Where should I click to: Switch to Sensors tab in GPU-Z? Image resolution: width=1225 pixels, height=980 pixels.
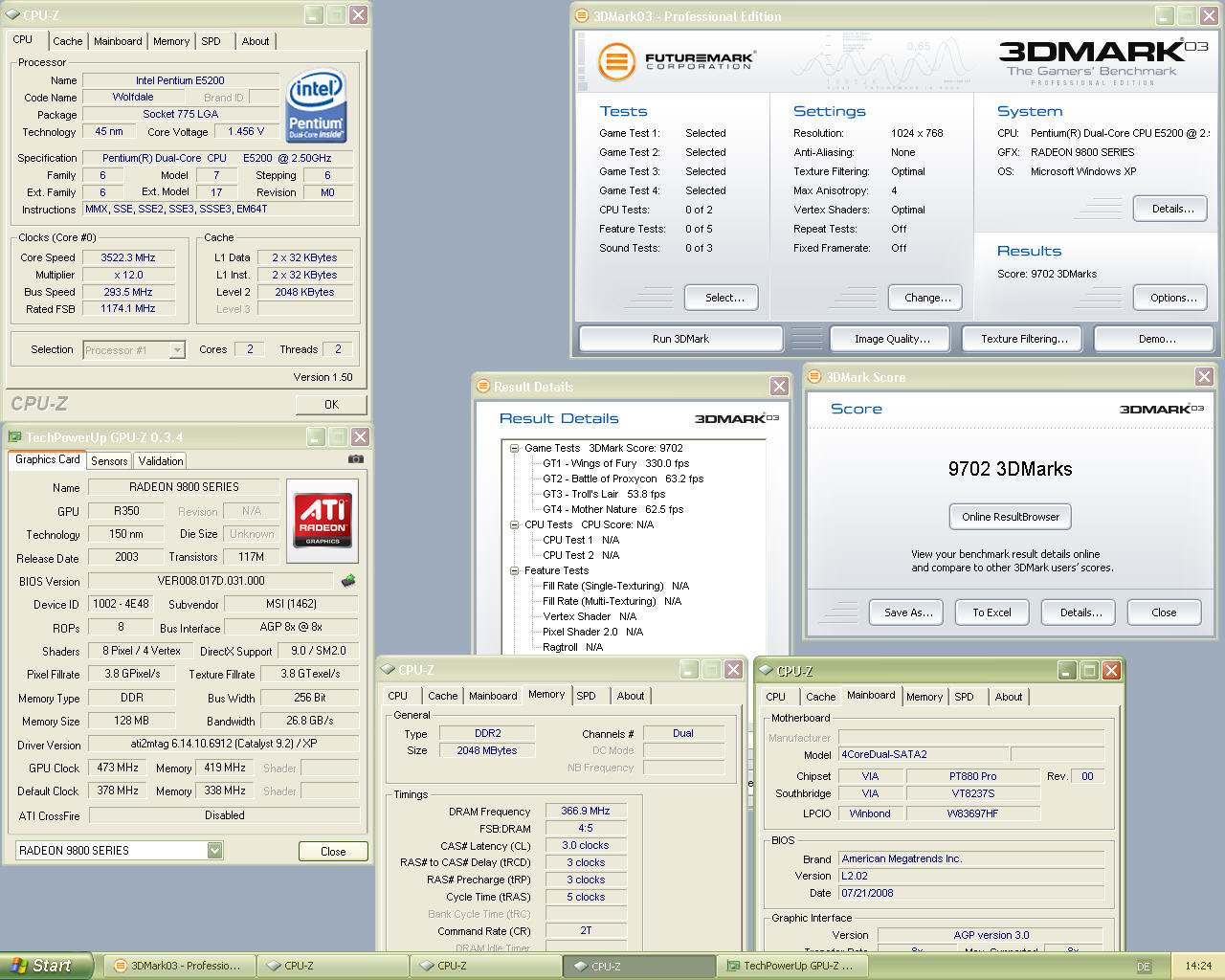pyautogui.click(x=109, y=461)
